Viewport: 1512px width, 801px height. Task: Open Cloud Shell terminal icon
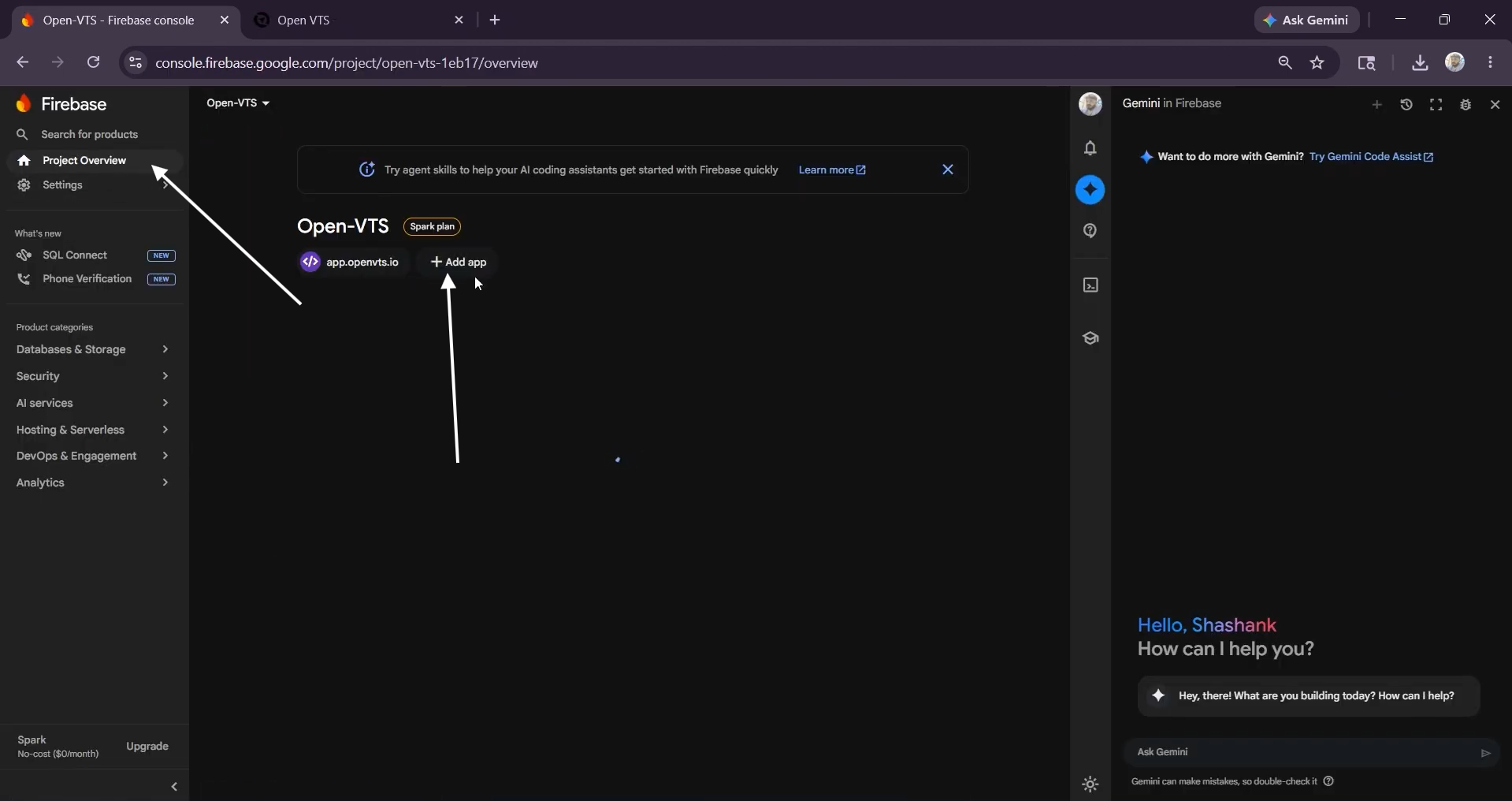click(1090, 285)
